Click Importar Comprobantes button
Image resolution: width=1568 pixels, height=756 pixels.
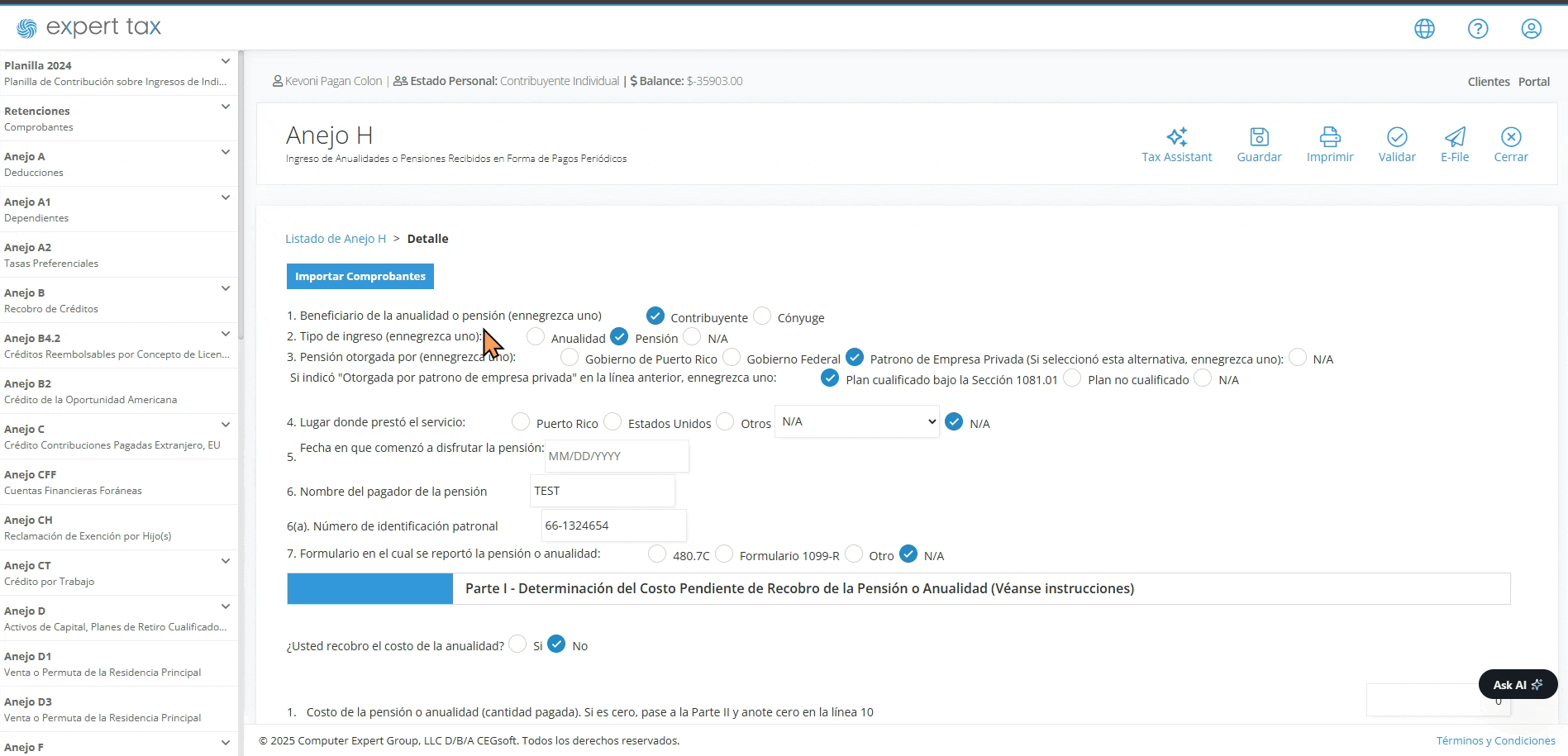coord(360,276)
